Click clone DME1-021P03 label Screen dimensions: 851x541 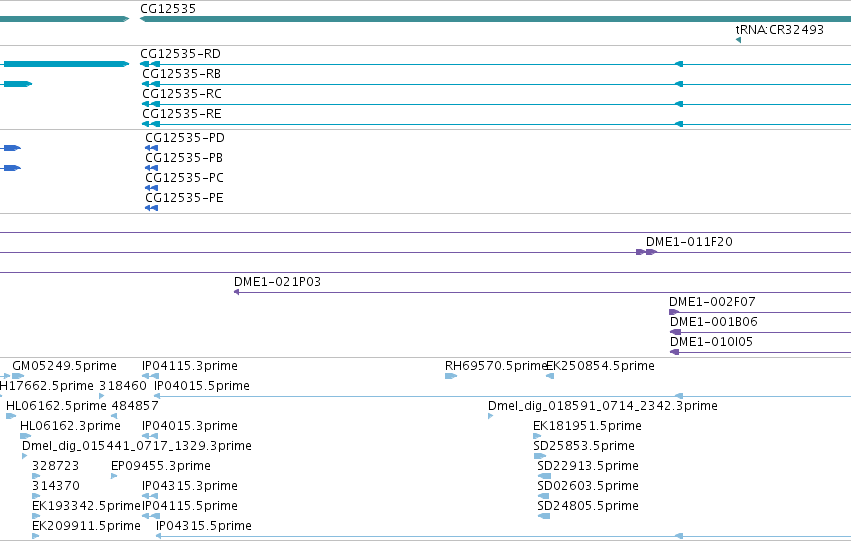(x=277, y=282)
